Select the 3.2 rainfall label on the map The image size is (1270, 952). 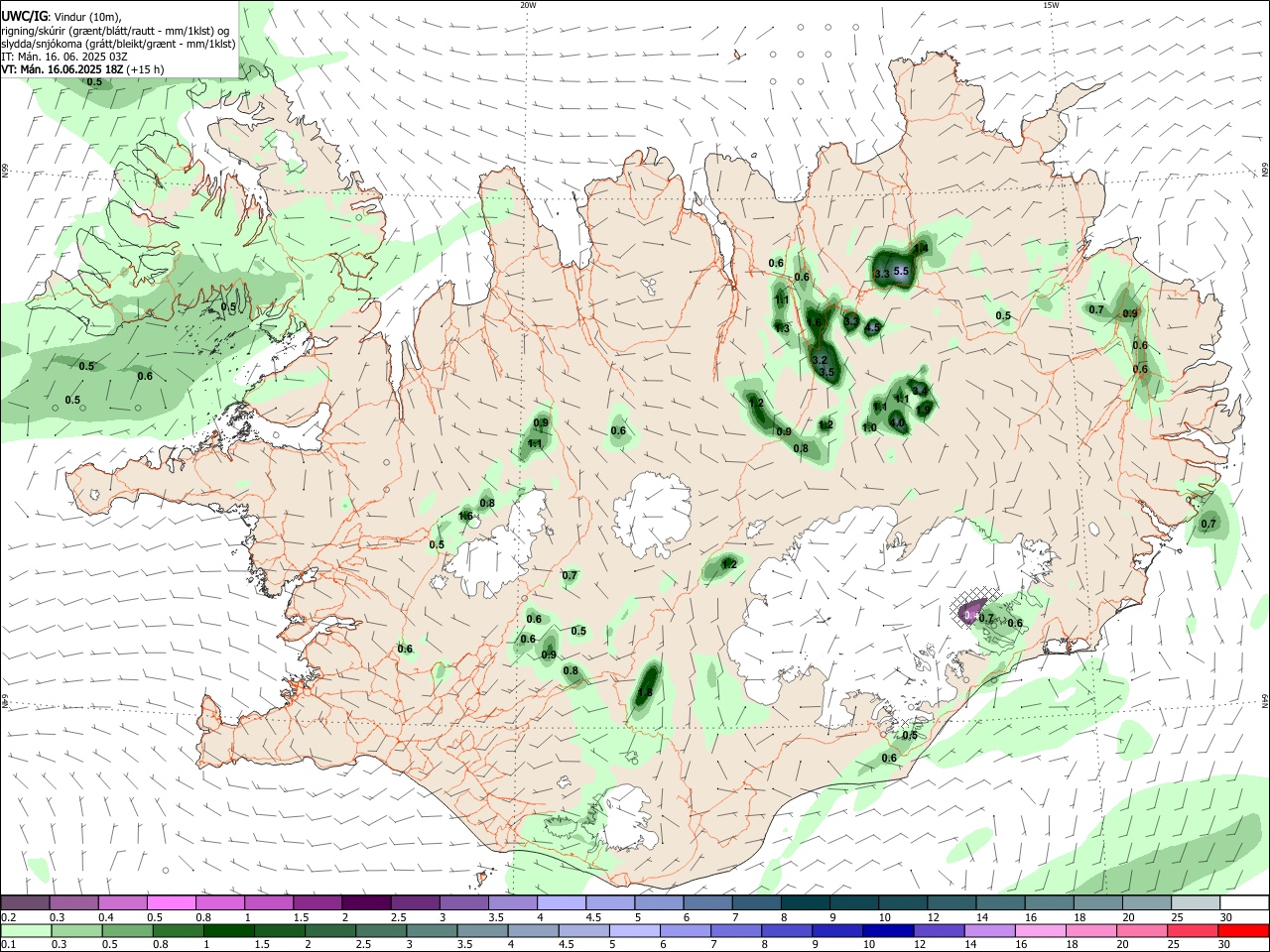click(820, 359)
